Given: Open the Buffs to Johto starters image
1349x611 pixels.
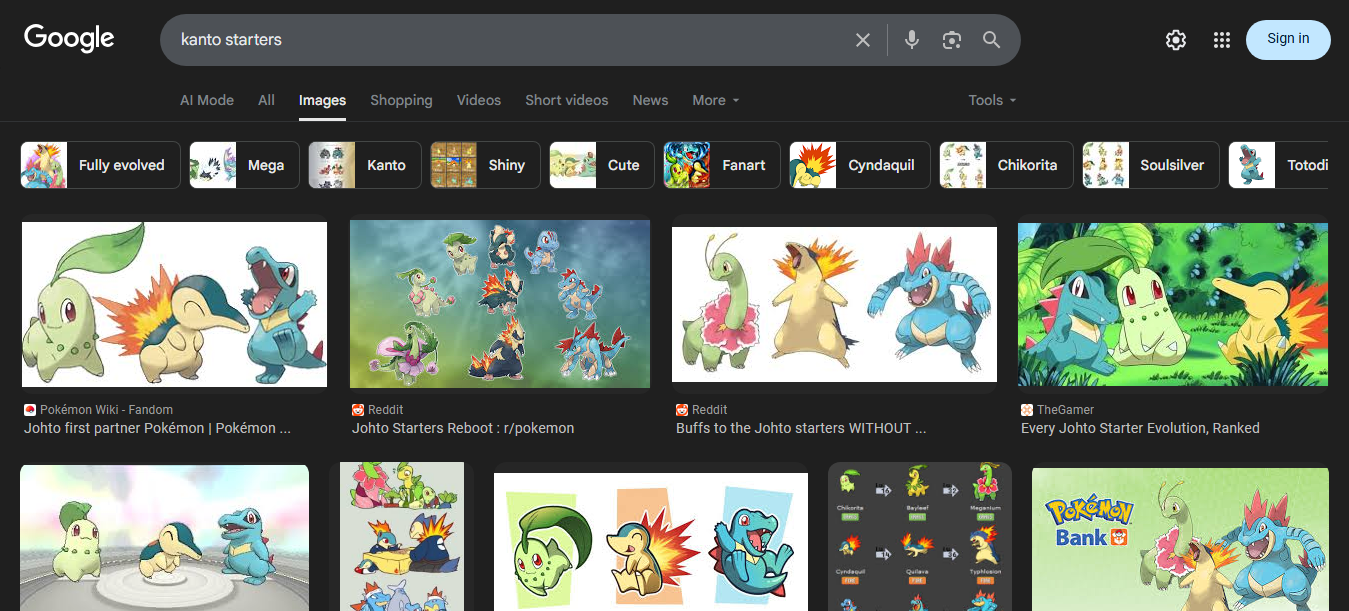Looking at the screenshot, I should pyautogui.click(x=834, y=304).
